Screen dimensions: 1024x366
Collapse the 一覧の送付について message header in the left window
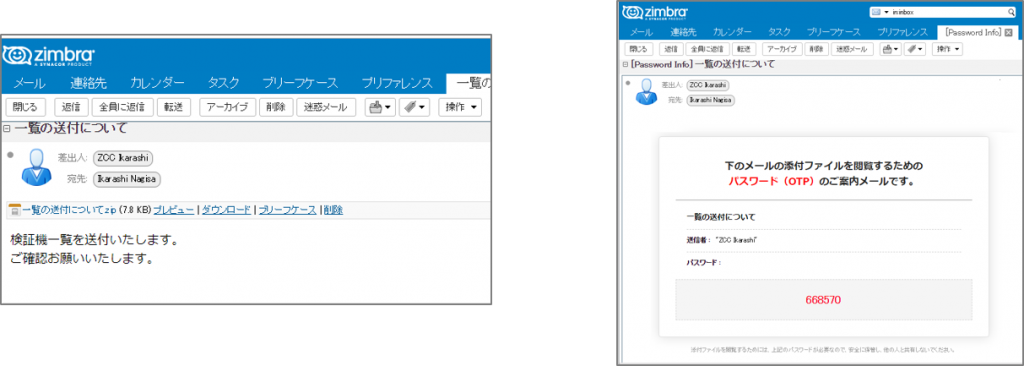[7, 128]
